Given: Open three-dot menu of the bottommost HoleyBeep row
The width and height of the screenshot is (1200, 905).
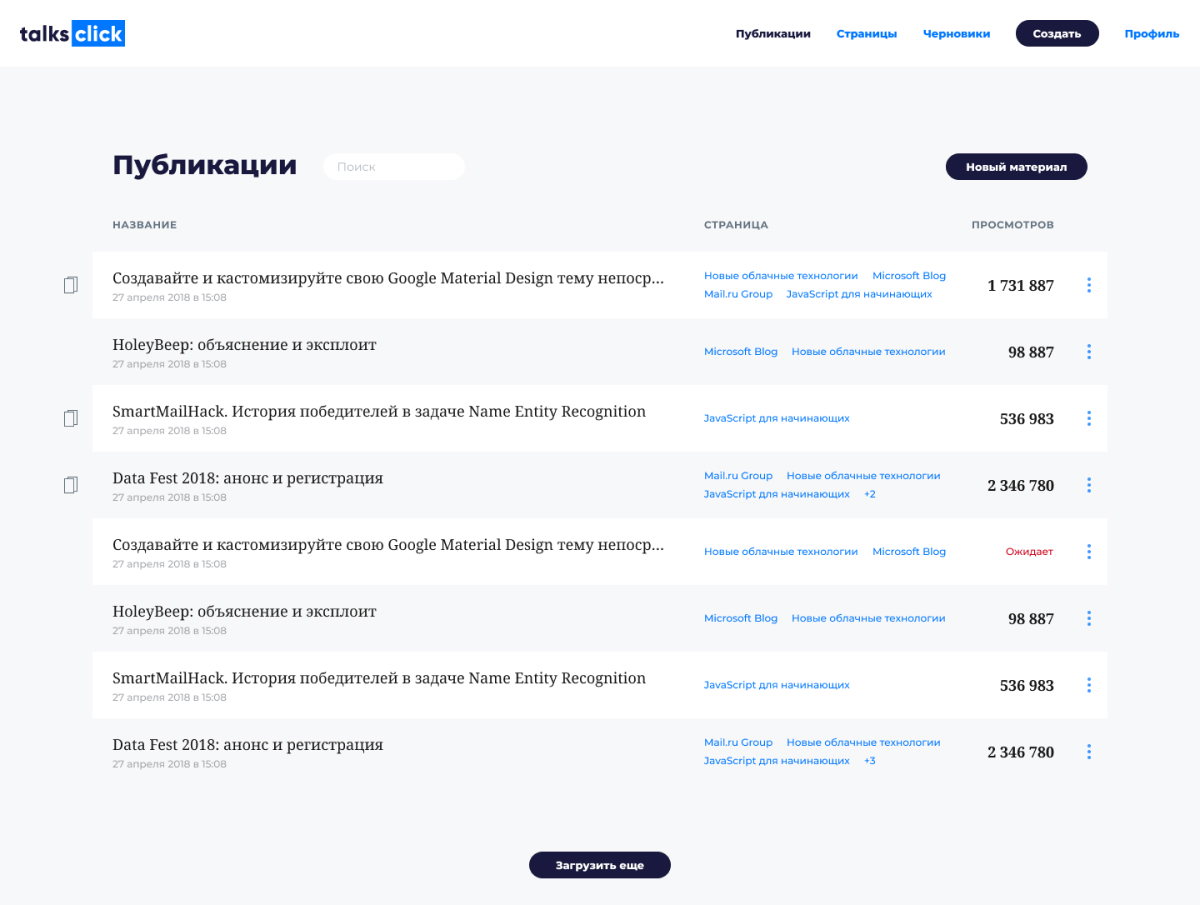Looking at the screenshot, I should pyautogui.click(x=1089, y=618).
